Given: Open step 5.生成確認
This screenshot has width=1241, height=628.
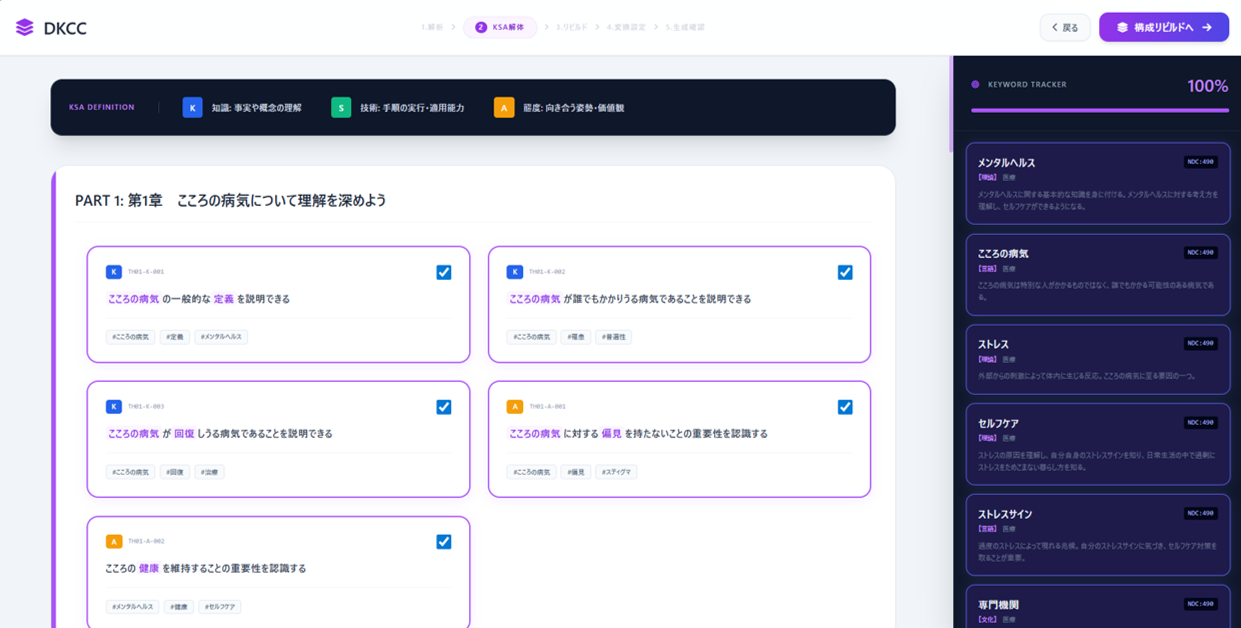Looking at the screenshot, I should pos(685,27).
